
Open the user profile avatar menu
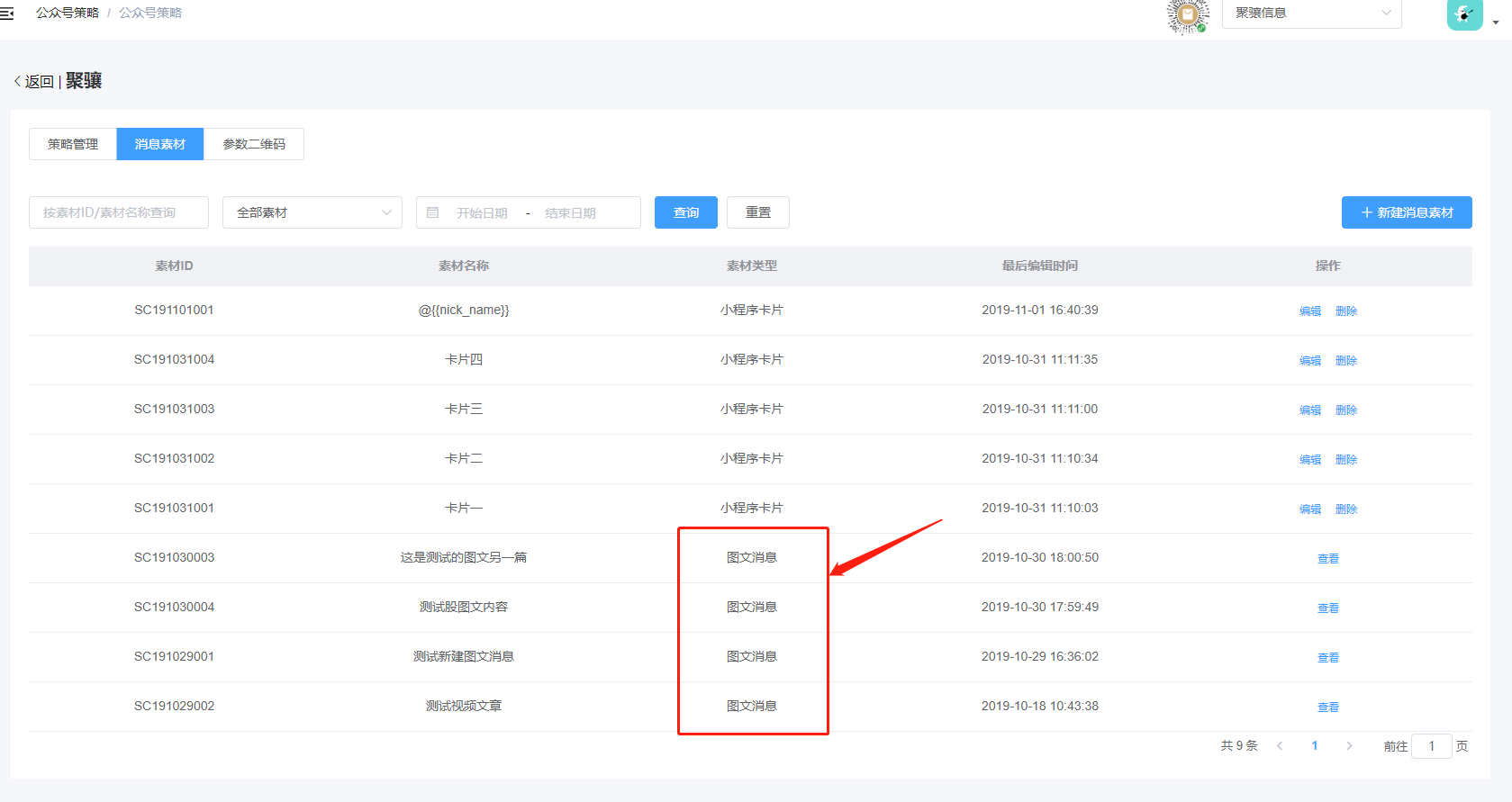(1464, 14)
